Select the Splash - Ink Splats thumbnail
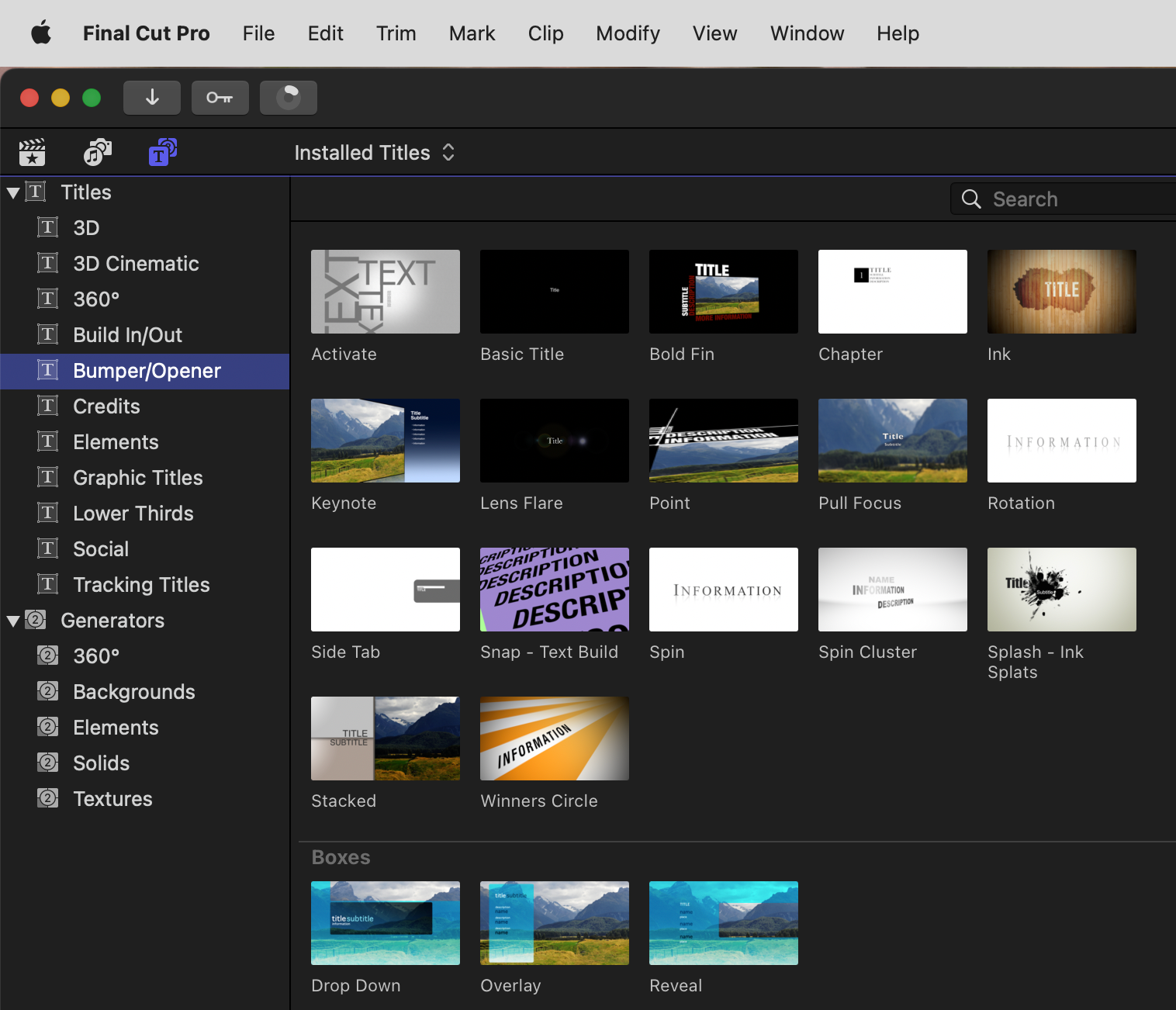This screenshot has height=1010, width=1176. 1062,590
